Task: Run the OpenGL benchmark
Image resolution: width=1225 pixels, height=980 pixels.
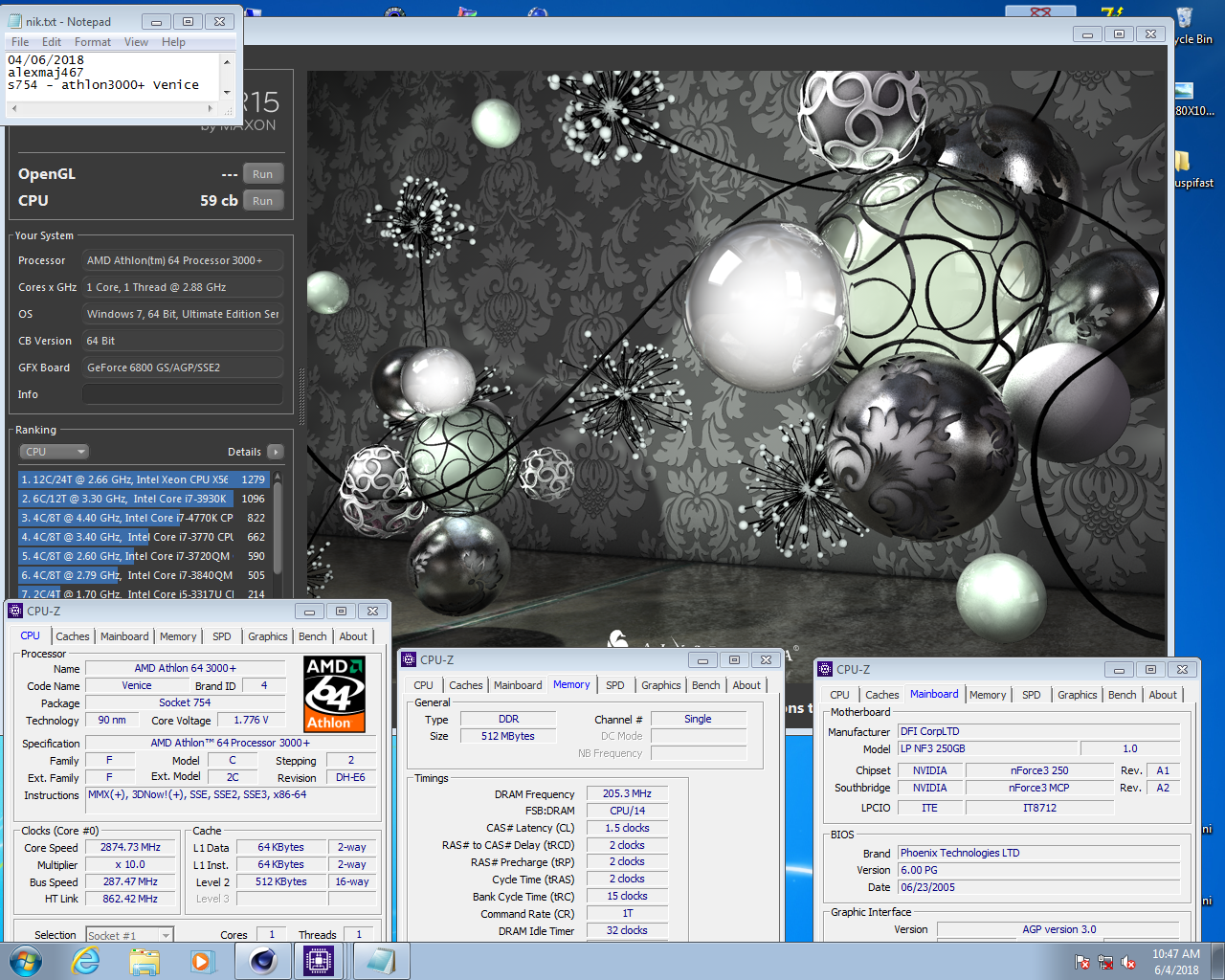Action: tap(263, 174)
